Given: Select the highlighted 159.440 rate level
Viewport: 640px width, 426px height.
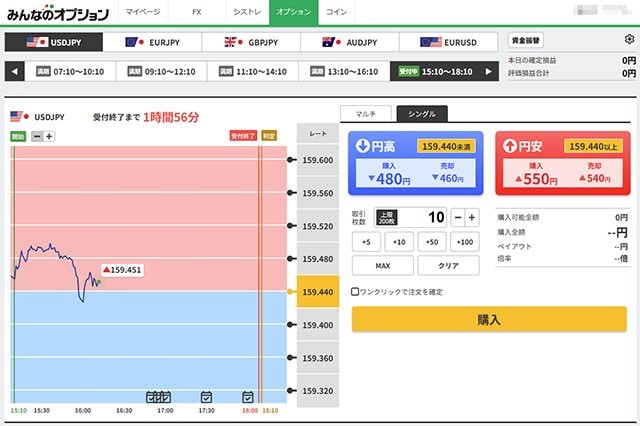Looking at the screenshot, I should click(x=318, y=292).
